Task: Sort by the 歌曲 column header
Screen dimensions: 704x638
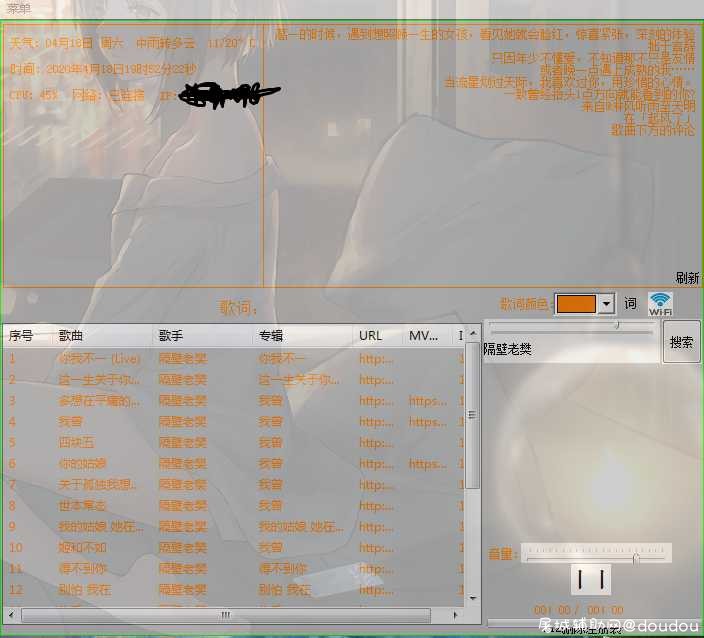Action: pyautogui.click(x=103, y=335)
